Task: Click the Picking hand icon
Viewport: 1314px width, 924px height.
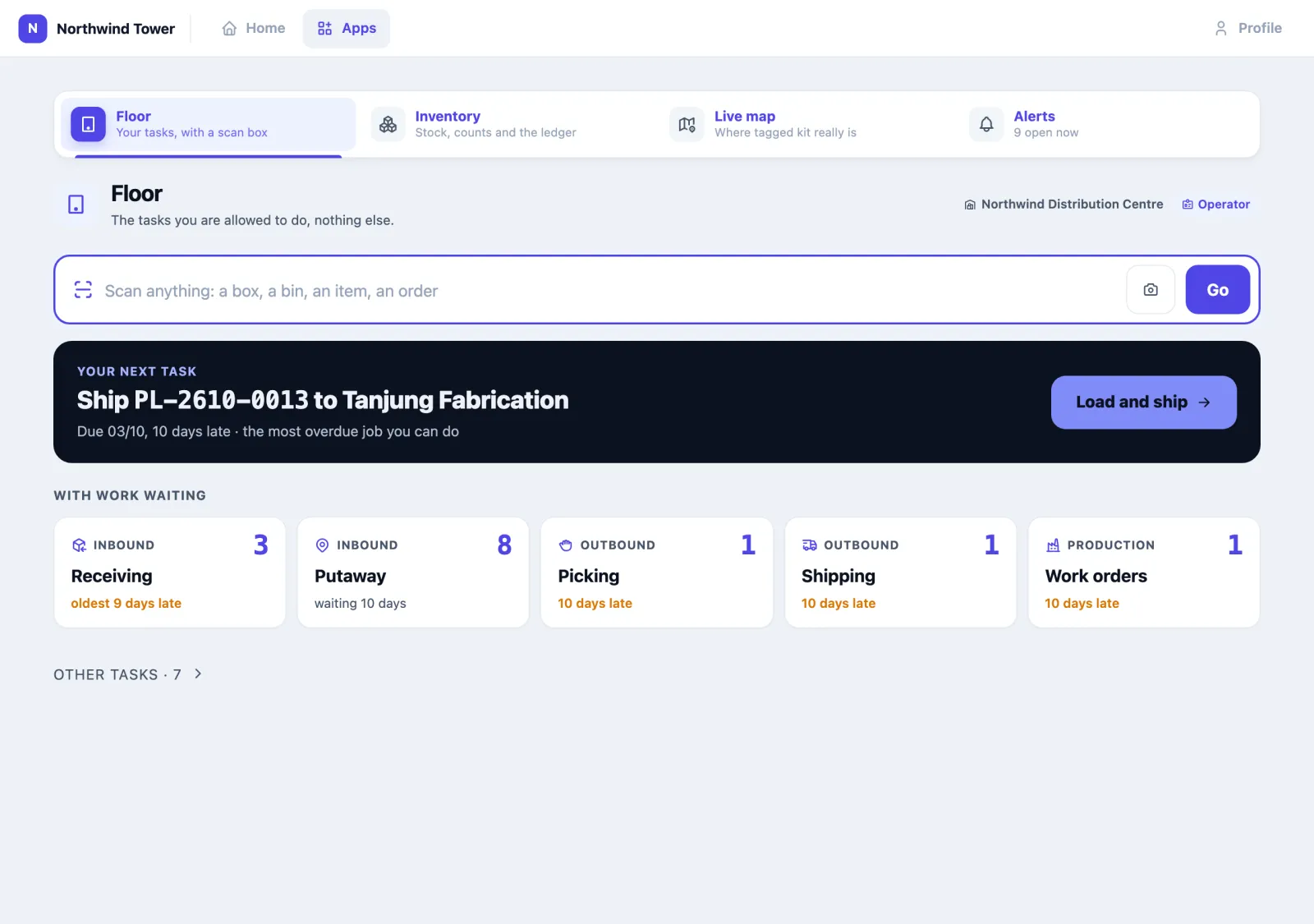Action: tap(566, 545)
